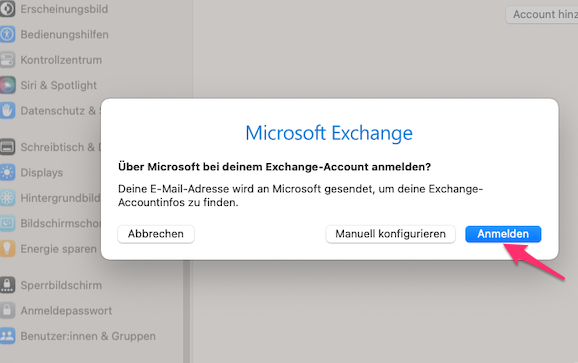Screen dimensions: 578x363
Task: Click the Account hinzufügen button in Settings
Action: point(542,14)
